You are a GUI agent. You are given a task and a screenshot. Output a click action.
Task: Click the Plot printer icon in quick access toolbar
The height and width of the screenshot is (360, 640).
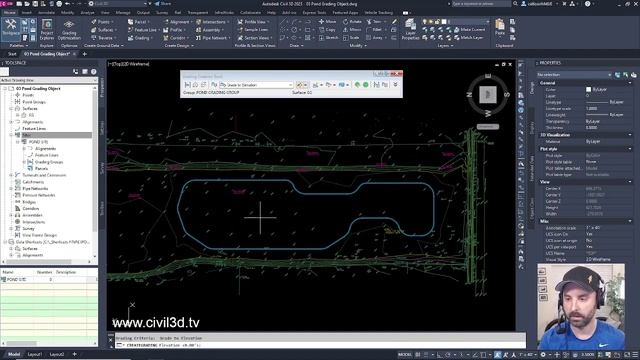pos(59,4)
